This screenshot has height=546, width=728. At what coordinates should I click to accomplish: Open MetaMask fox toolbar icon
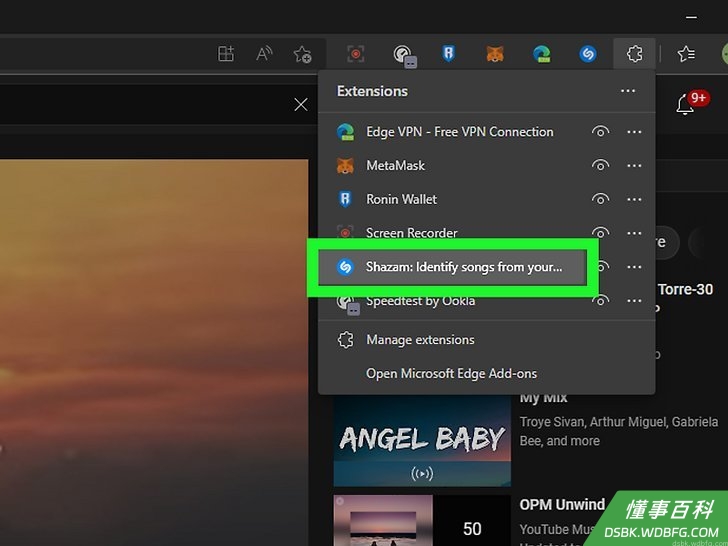click(x=495, y=54)
